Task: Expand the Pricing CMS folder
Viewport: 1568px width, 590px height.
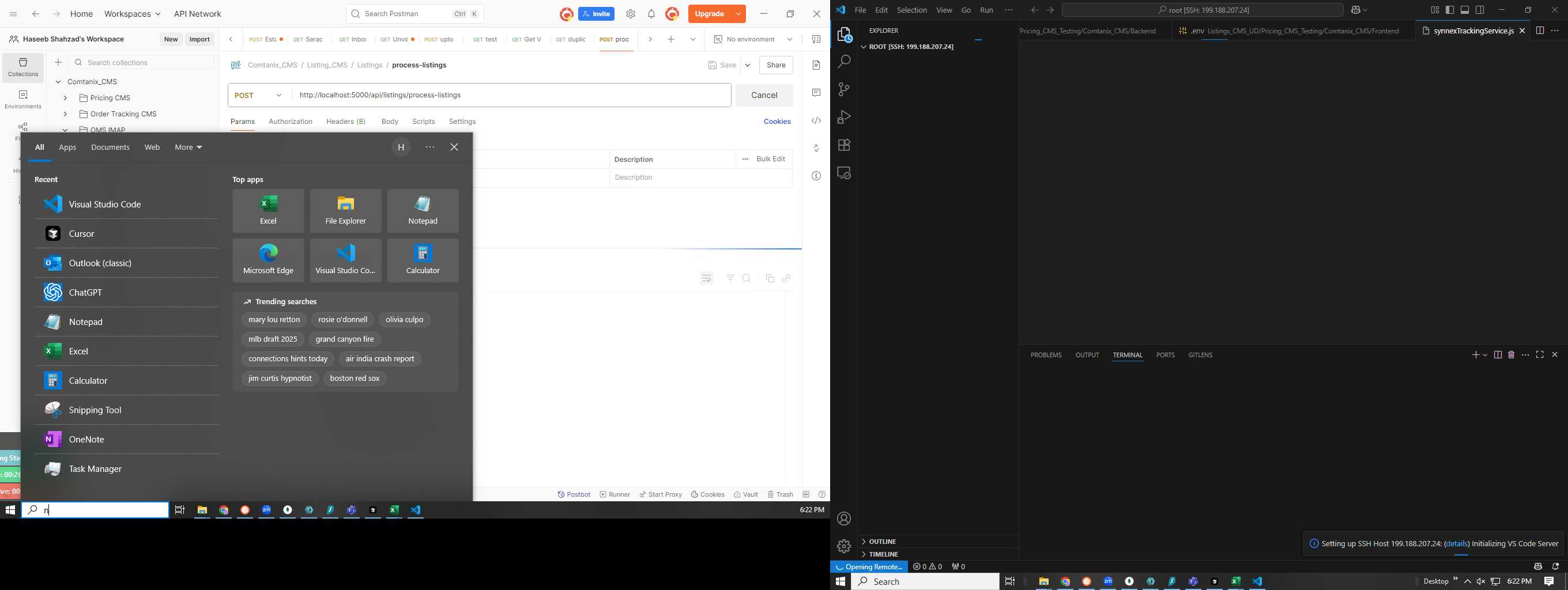Action: point(65,98)
